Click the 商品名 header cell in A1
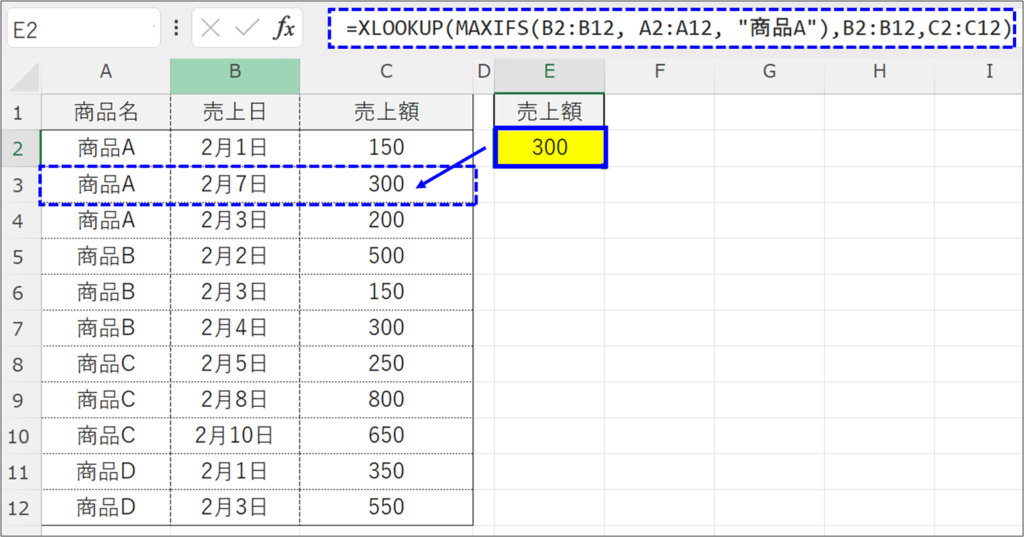 105,112
